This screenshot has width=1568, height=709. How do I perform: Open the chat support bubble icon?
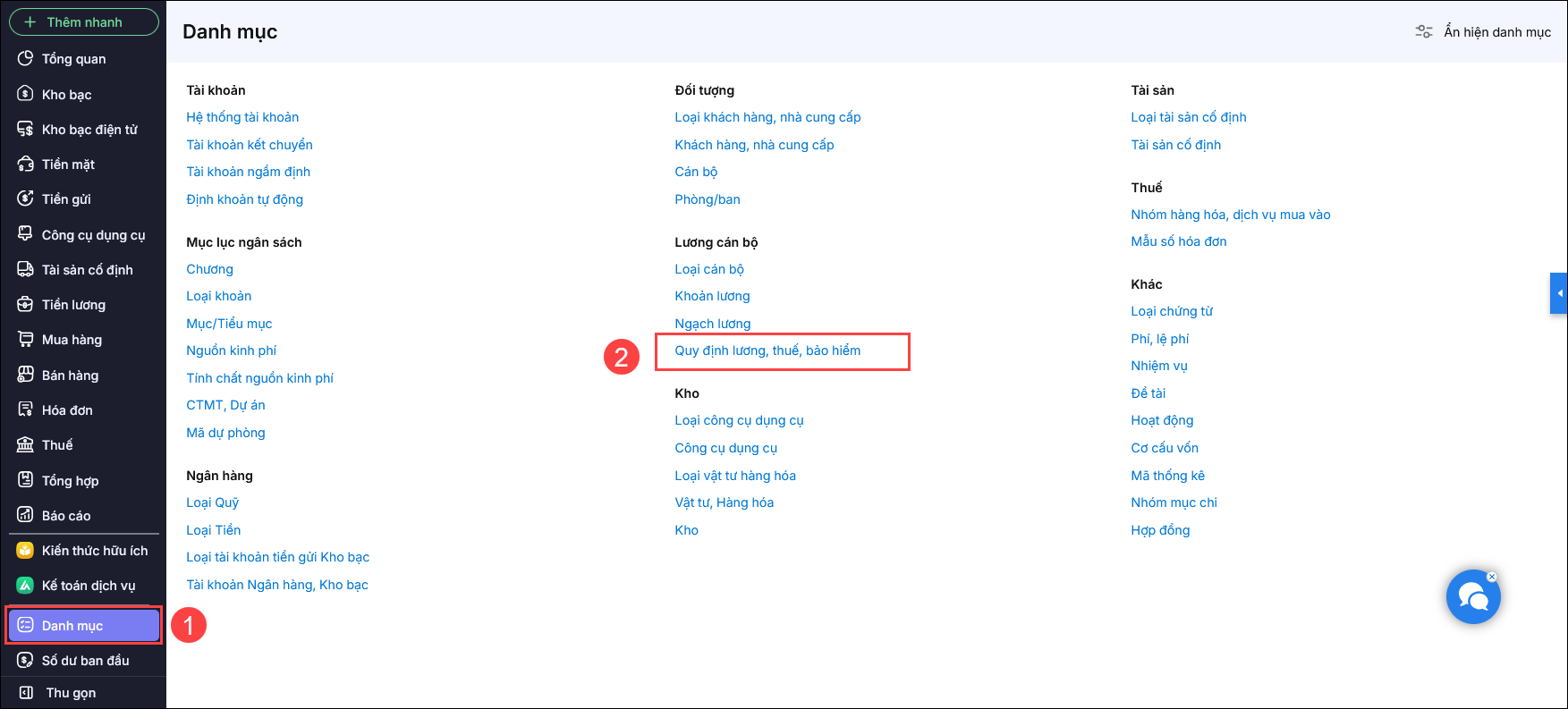(x=1471, y=597)
